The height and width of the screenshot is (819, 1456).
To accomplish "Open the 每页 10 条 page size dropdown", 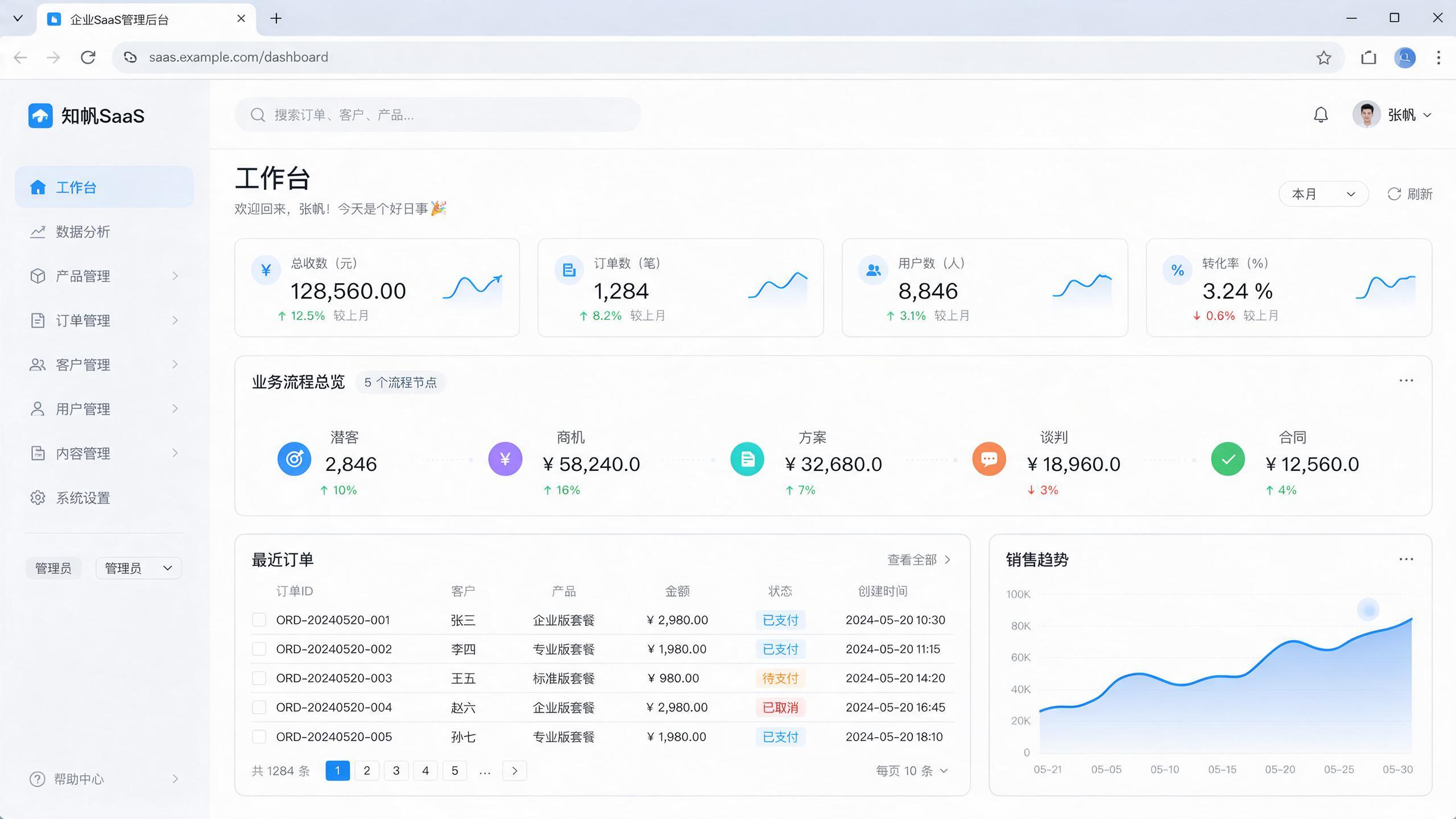I will 912,771.
